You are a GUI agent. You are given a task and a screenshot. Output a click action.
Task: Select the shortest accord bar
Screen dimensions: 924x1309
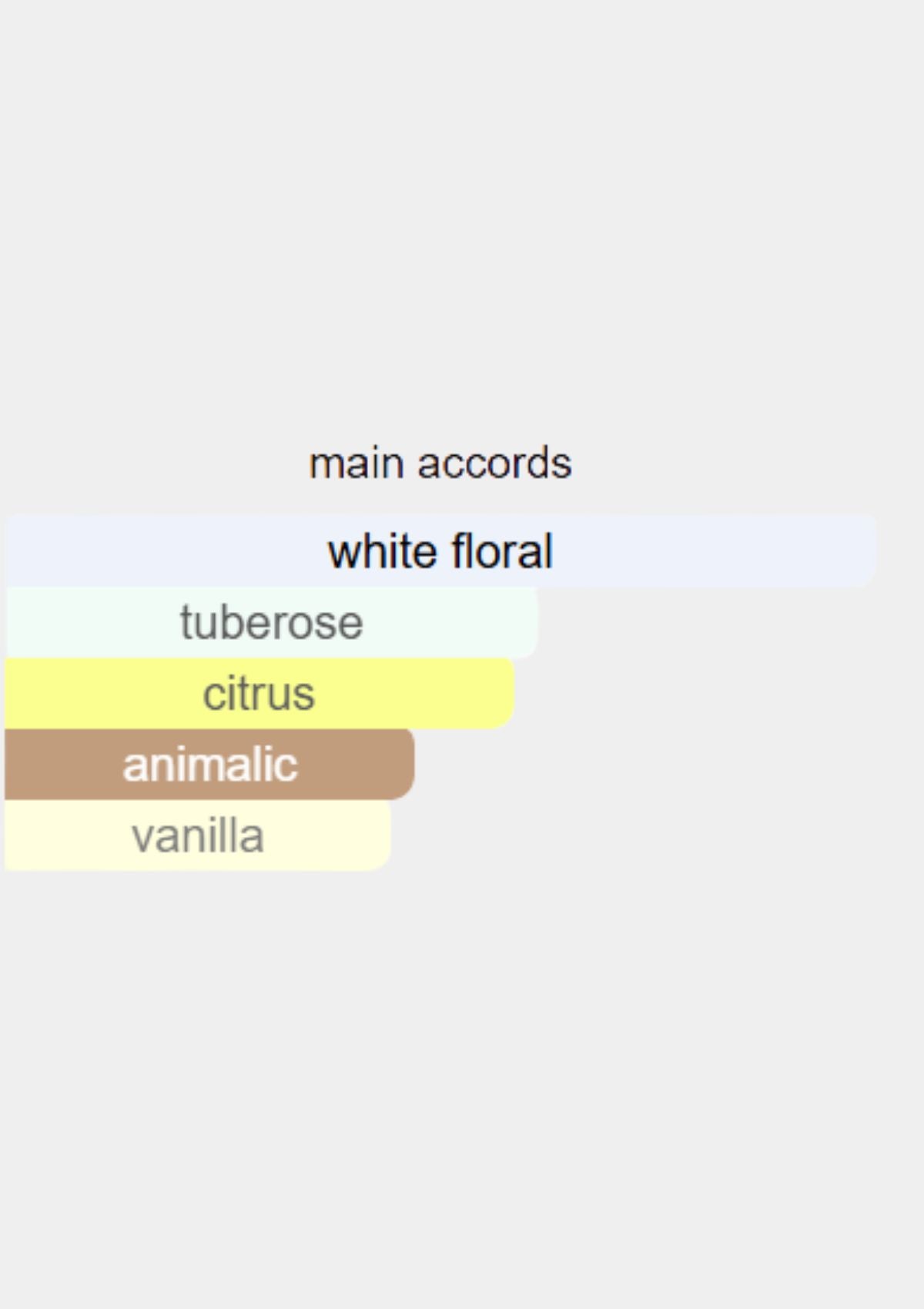198,835
